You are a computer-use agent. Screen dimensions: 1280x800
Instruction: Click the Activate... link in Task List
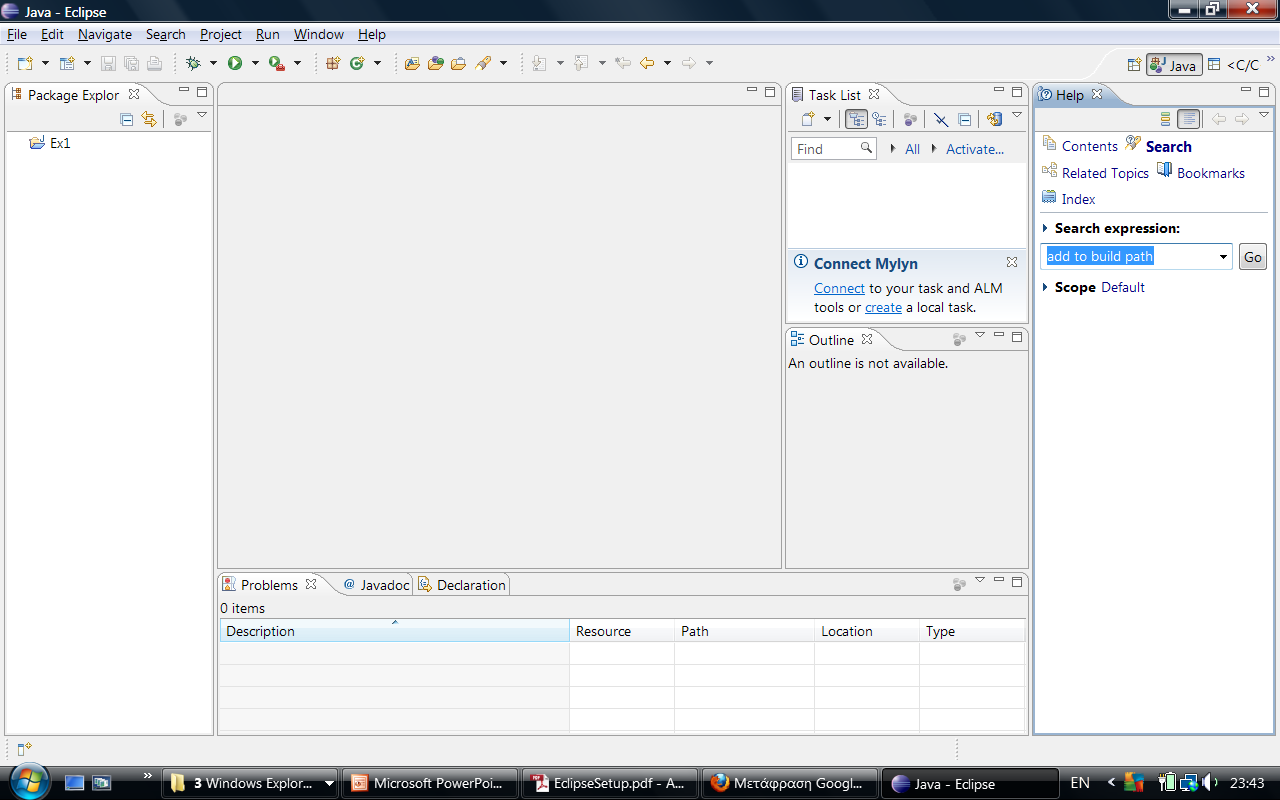[x=975, y=149]
